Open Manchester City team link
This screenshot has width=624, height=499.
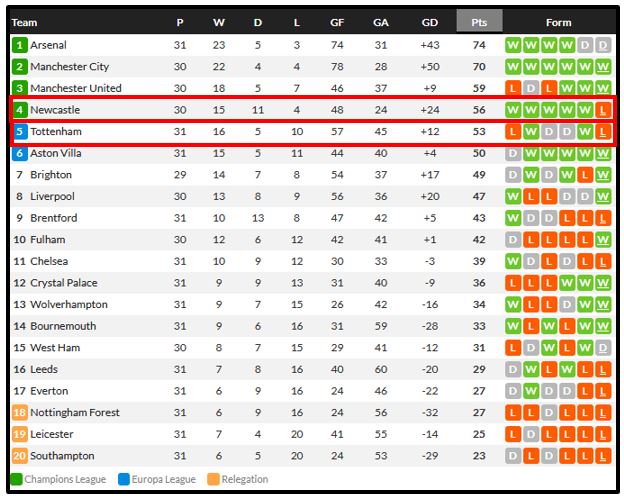tap(70, 67)
